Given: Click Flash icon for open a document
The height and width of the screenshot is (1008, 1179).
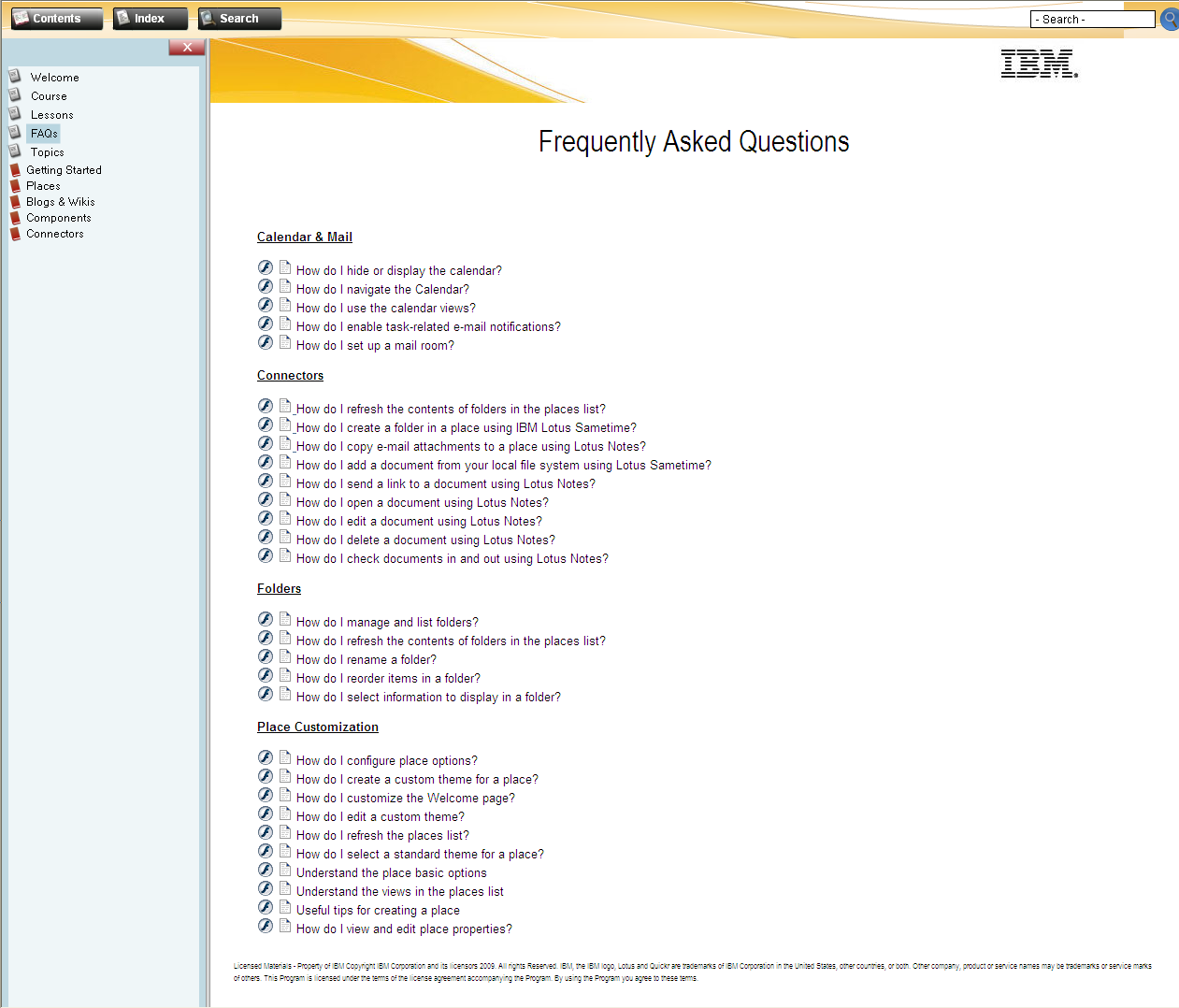Looking at the screenshot, I should [266, 499].
